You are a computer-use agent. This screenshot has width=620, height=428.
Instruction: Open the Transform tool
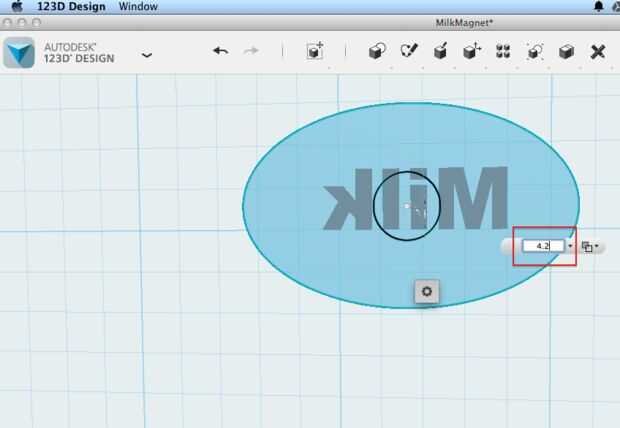click(315, 51)
